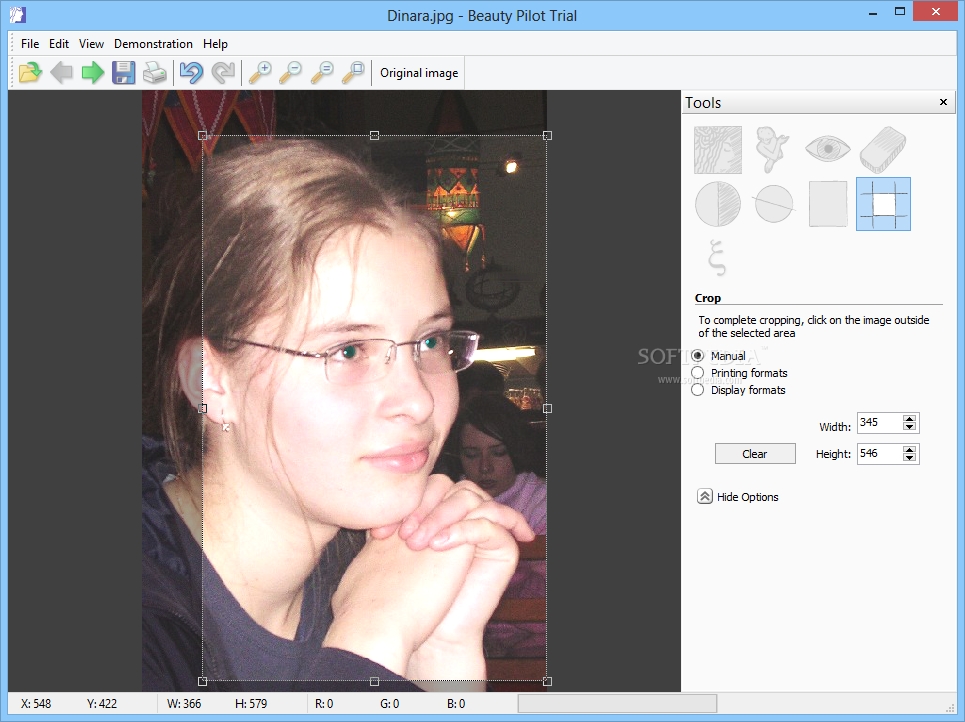The width and height of the screenshot is (965, 722).
Task: Click the top-center crop selection handle
Action: point(374,135)
